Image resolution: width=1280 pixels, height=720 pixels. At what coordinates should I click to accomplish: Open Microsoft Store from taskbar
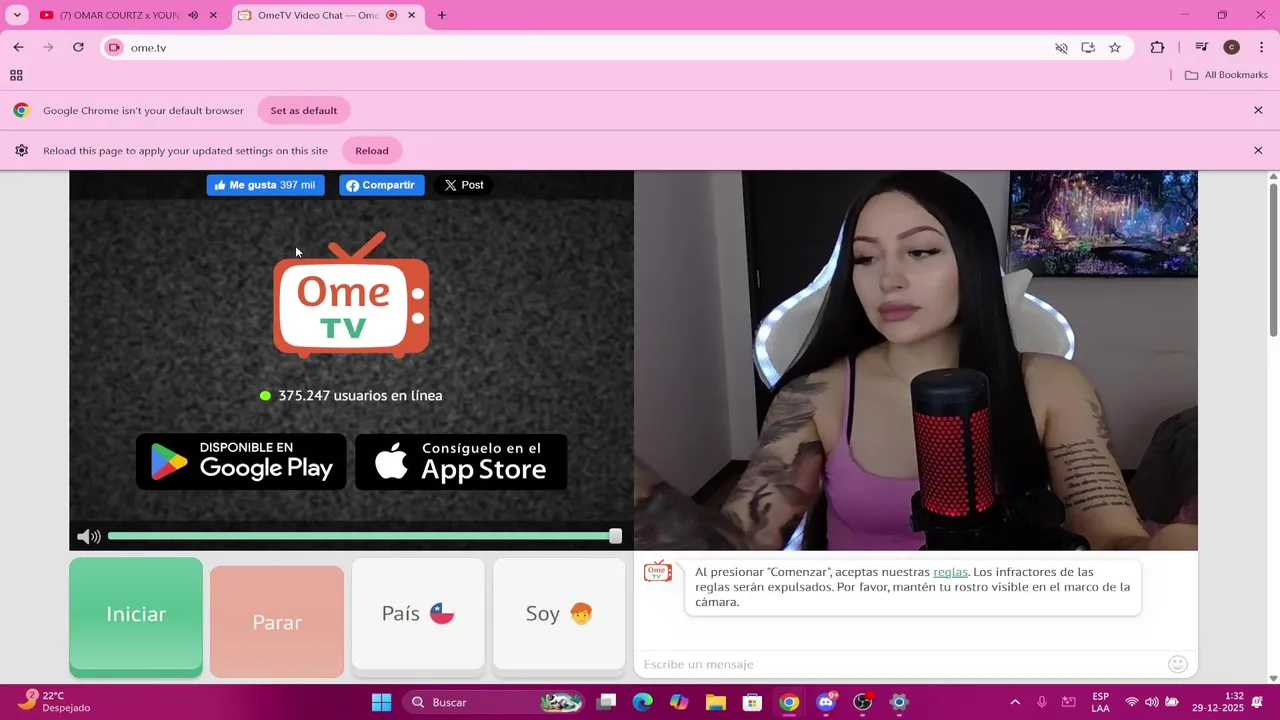click(752, 702)
